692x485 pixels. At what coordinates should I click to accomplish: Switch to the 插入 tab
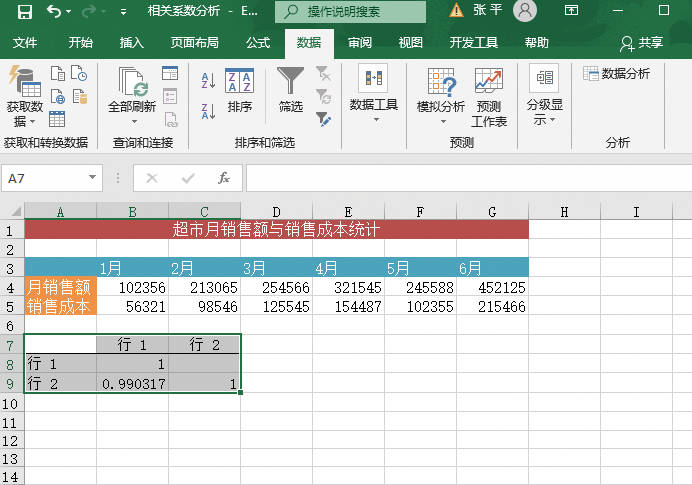click(x=132, y=43)
